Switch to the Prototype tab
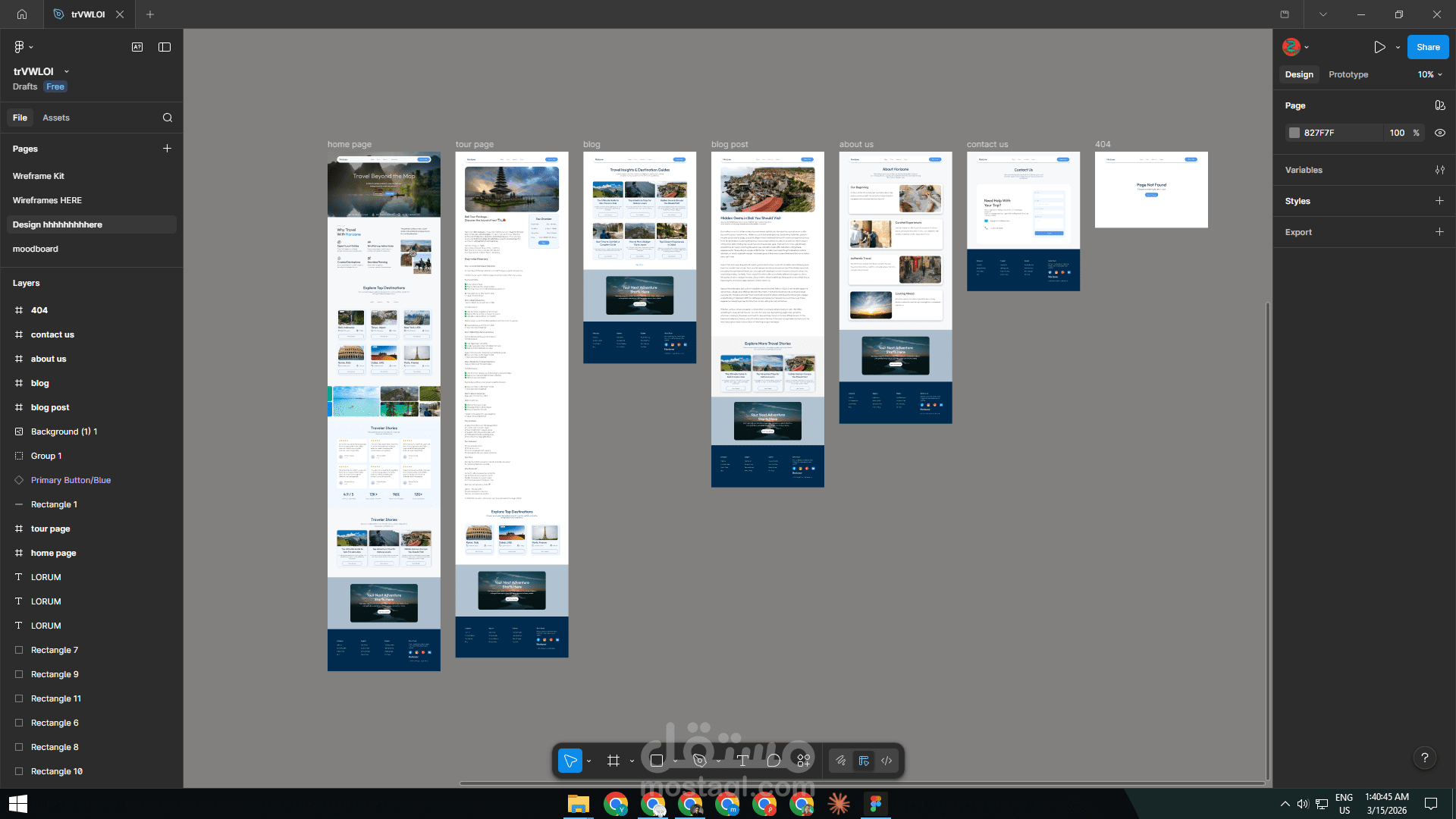 tap(1348, 74)
